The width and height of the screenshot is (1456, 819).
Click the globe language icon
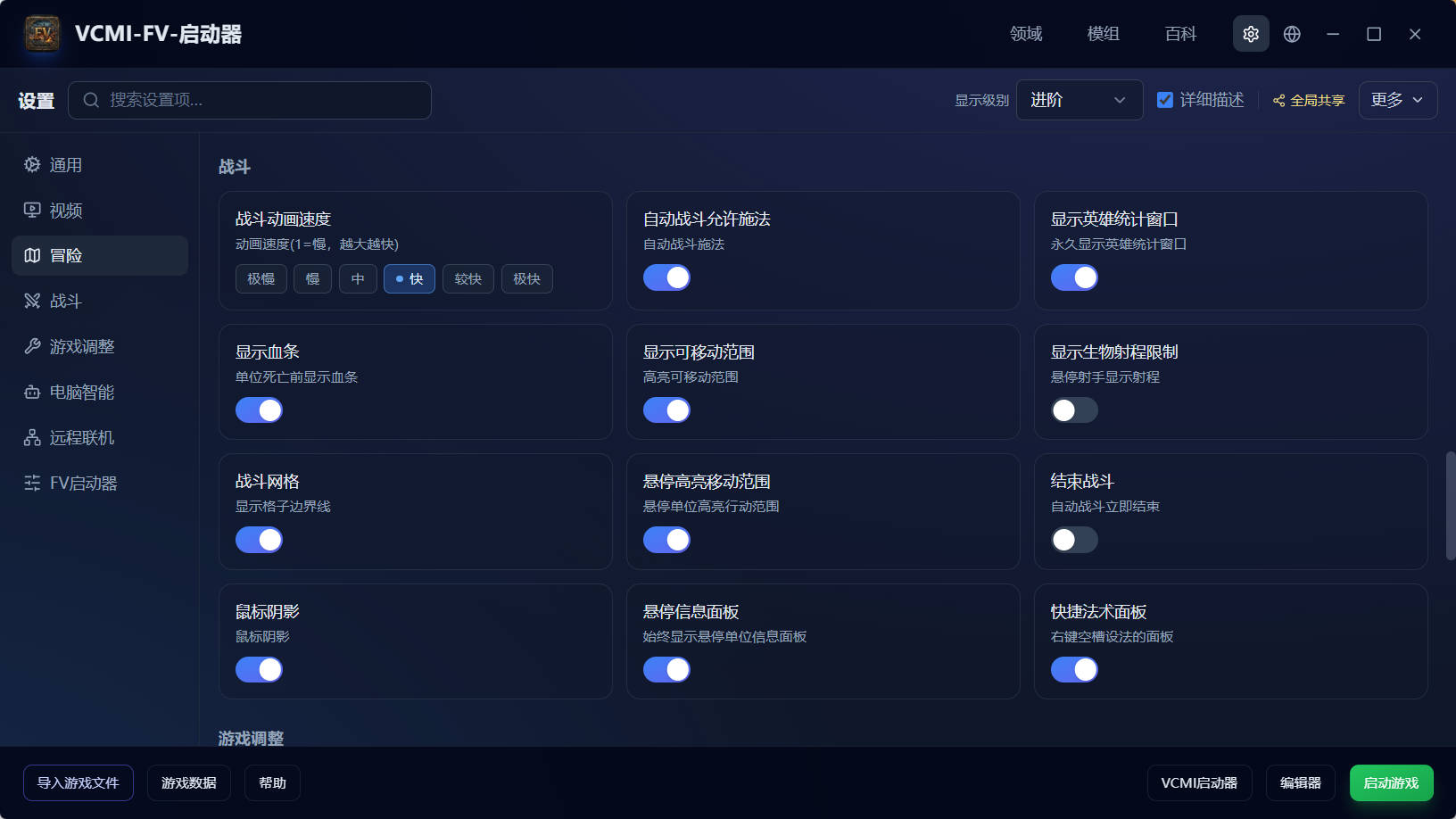tap(1292, 34)
